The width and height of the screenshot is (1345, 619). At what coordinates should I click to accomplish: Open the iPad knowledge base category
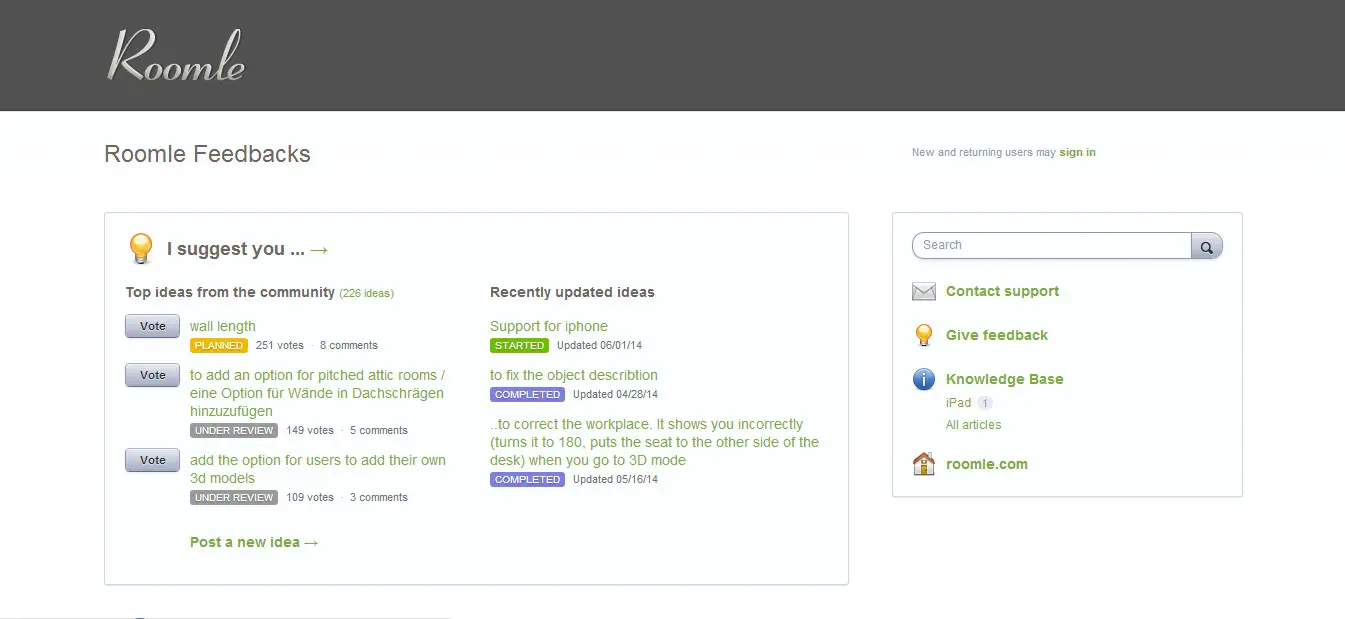pos(958,403)
